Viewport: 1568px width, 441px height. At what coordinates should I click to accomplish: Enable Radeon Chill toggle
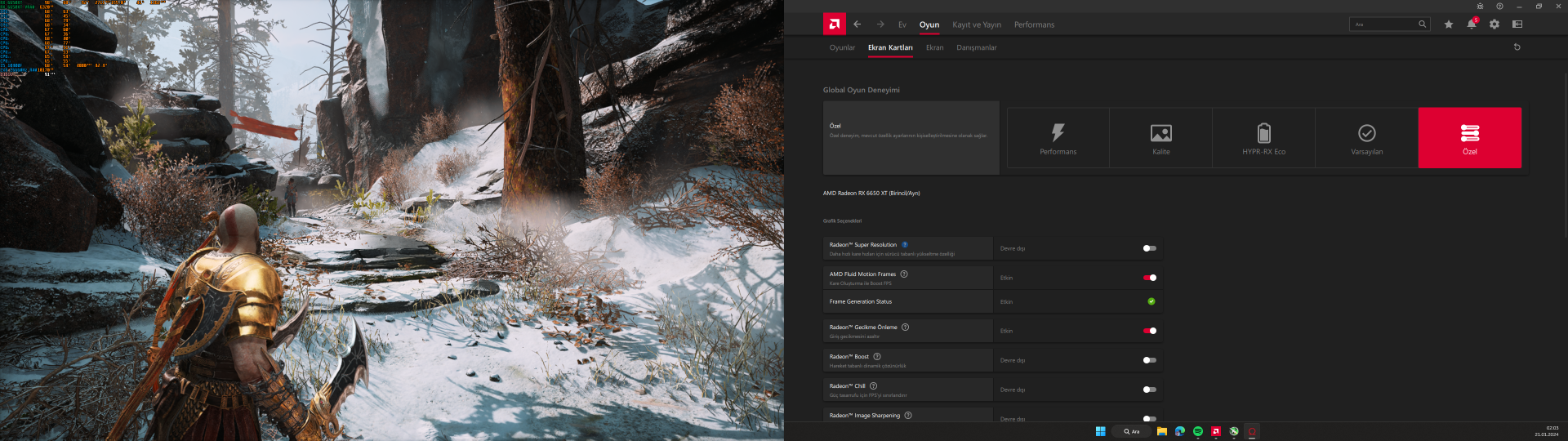coord(1150,390)
